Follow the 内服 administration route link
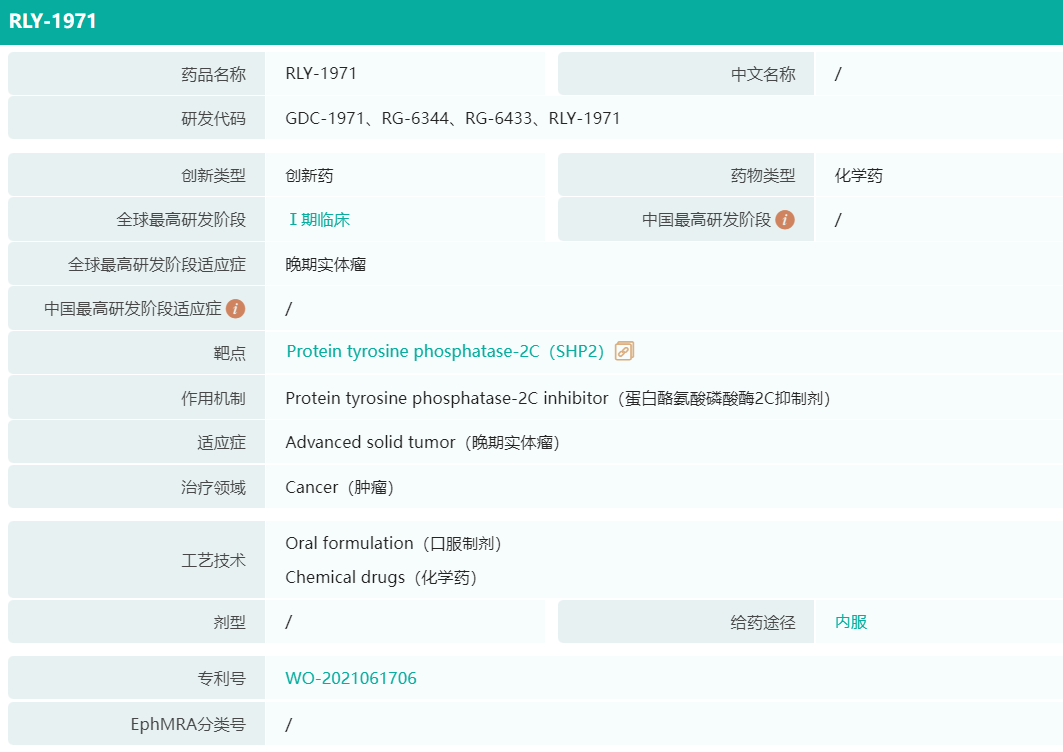The height and width of the screenshot is (752, 1063). [x=851, y=622]
